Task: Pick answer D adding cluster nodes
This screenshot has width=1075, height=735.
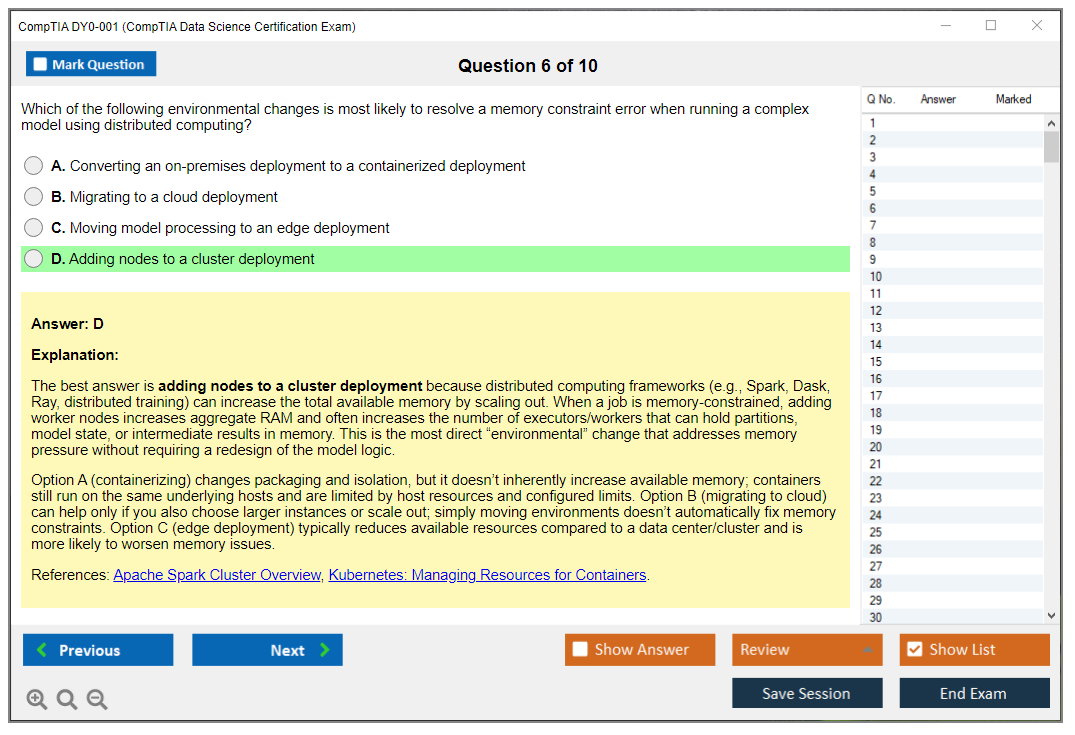Action: [34, 259]
